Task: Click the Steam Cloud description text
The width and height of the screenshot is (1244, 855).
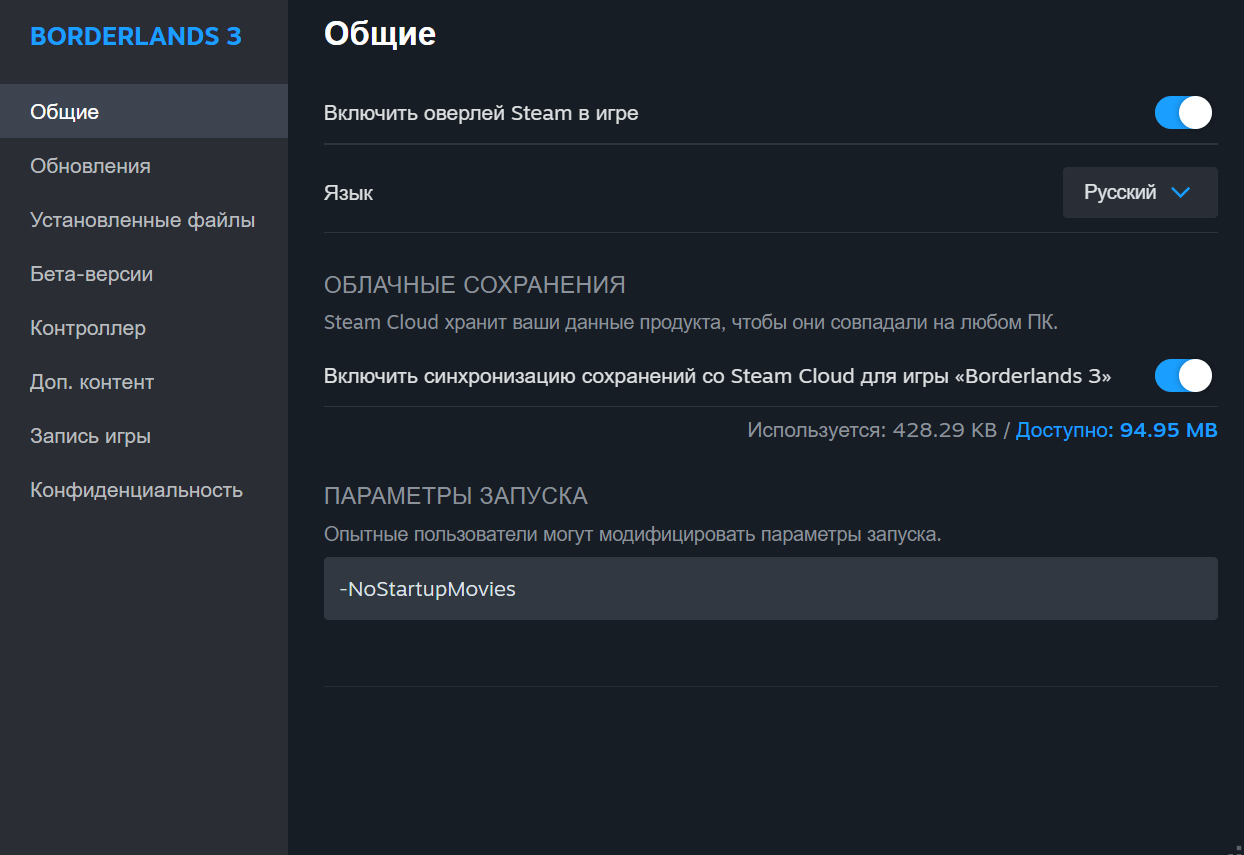Action: (x=691, y=323)
